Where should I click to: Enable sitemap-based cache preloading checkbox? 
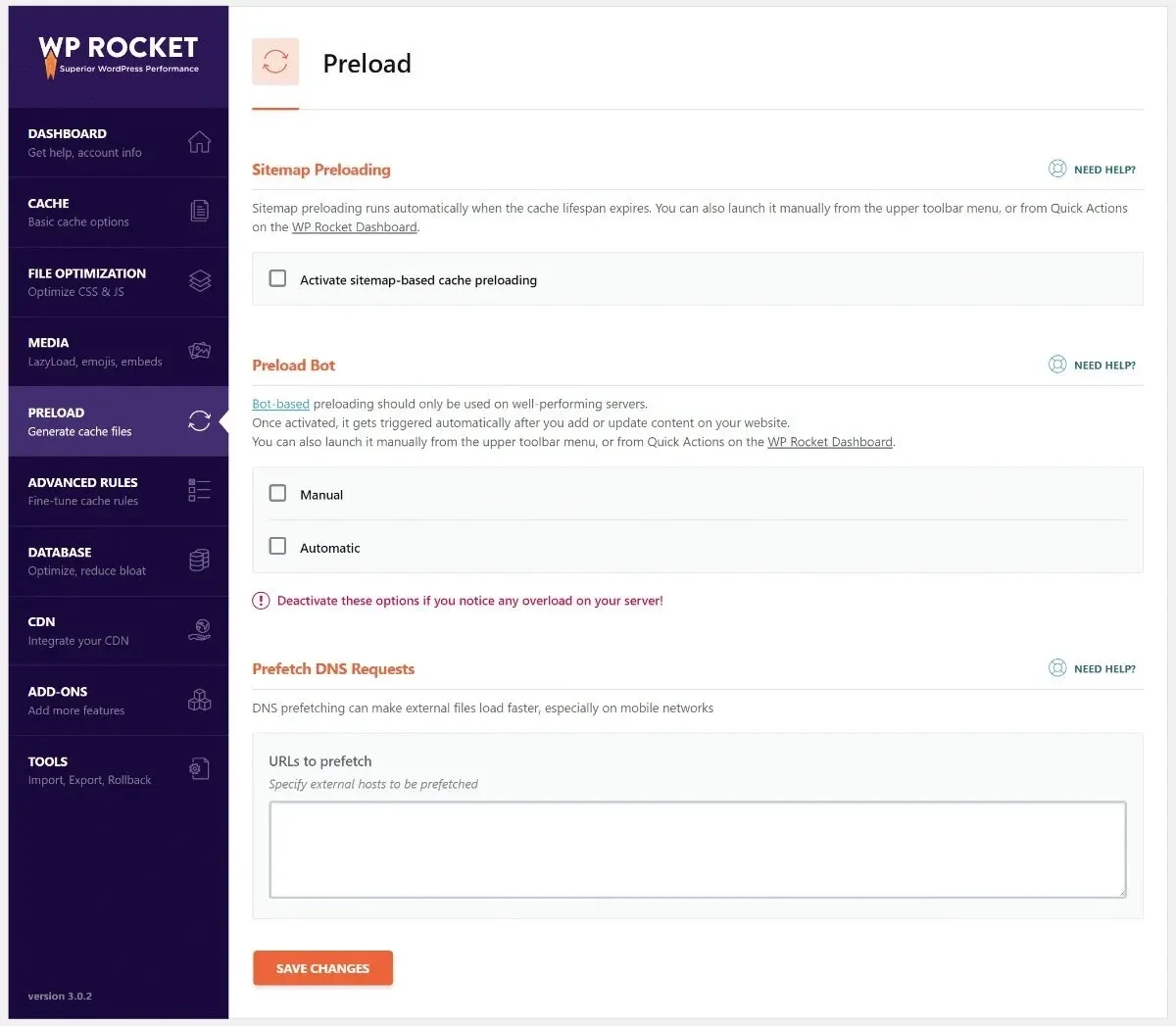(x=278, y=278)
